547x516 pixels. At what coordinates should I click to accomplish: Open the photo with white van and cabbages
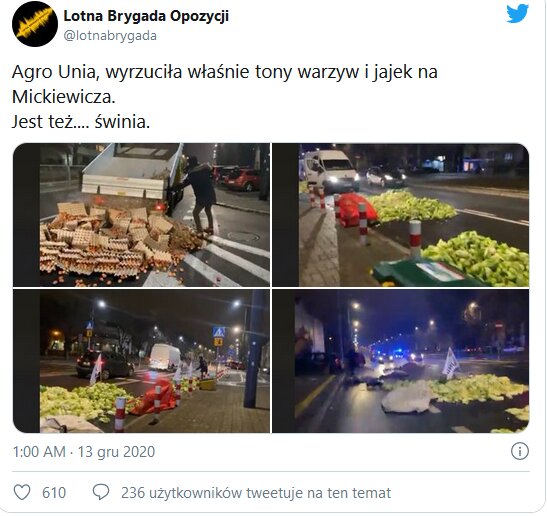pos(401,215)
